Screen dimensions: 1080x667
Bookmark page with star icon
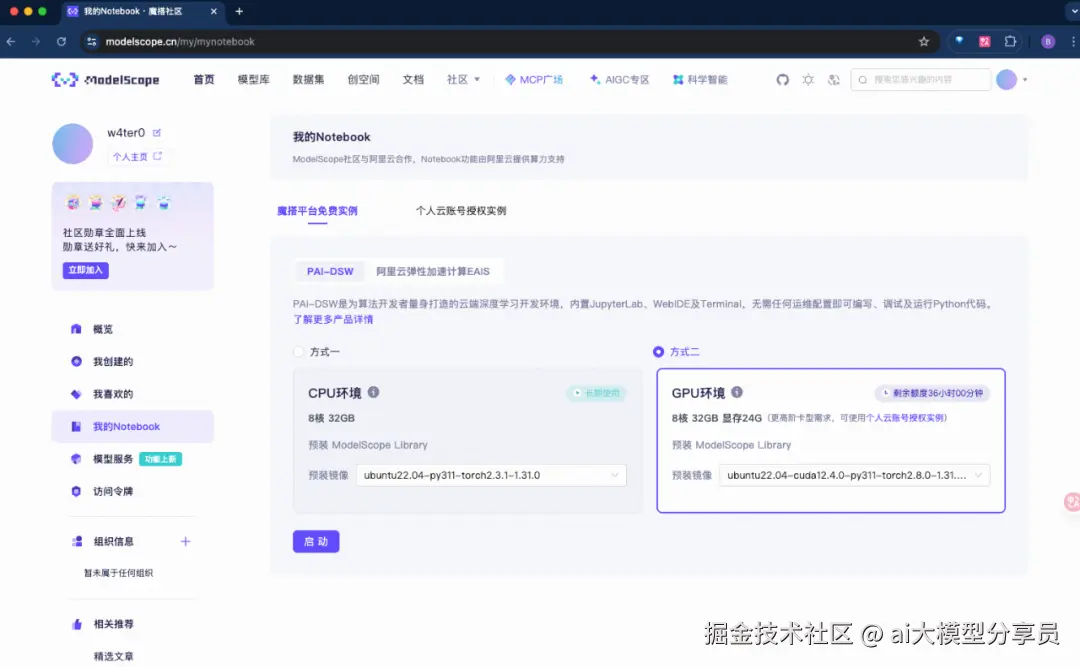coord(924,41)
